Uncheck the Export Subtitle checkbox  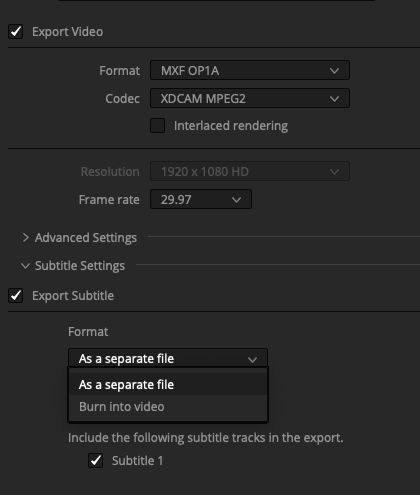point(16,296)
